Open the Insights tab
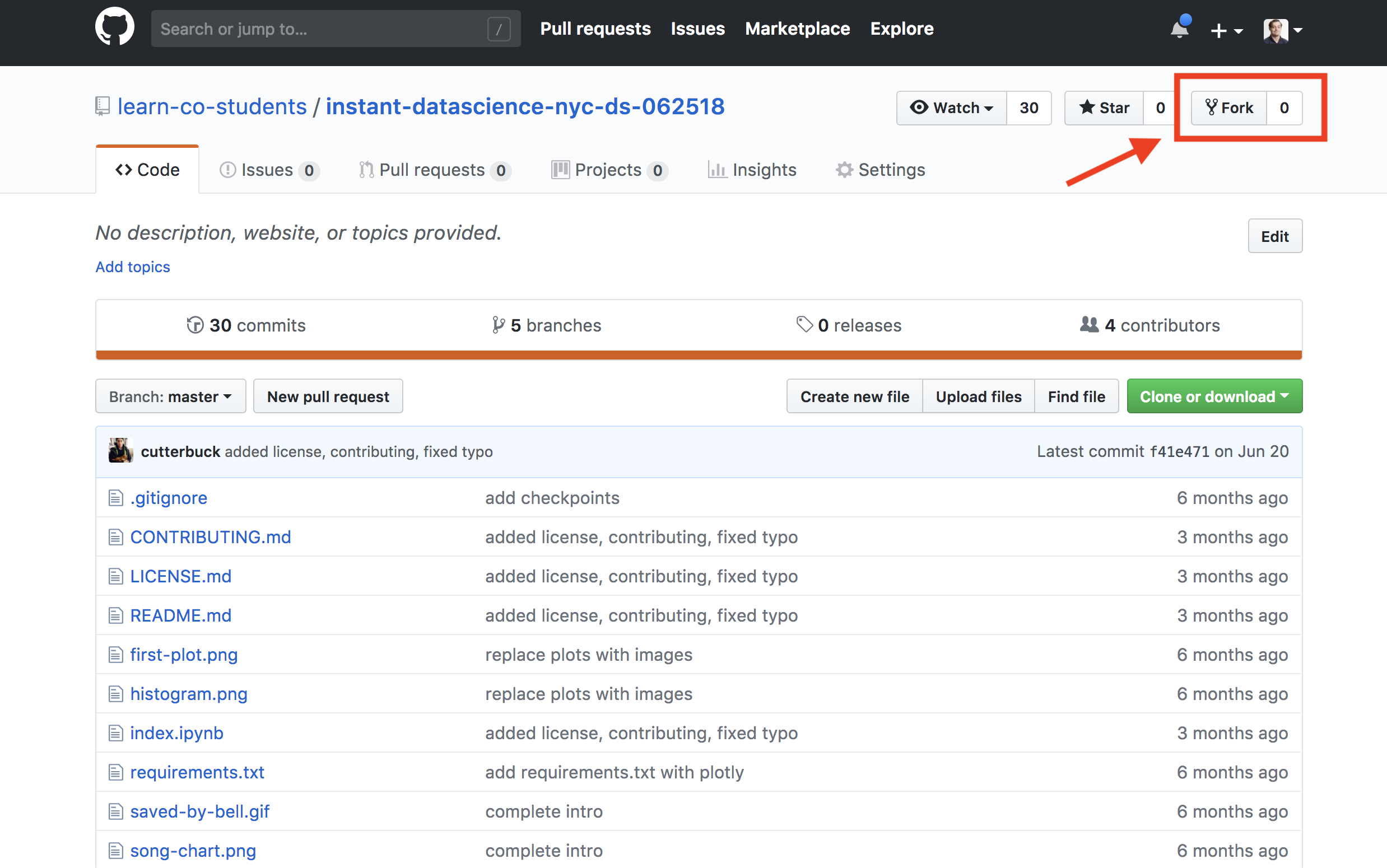 (x=752, y=170)
